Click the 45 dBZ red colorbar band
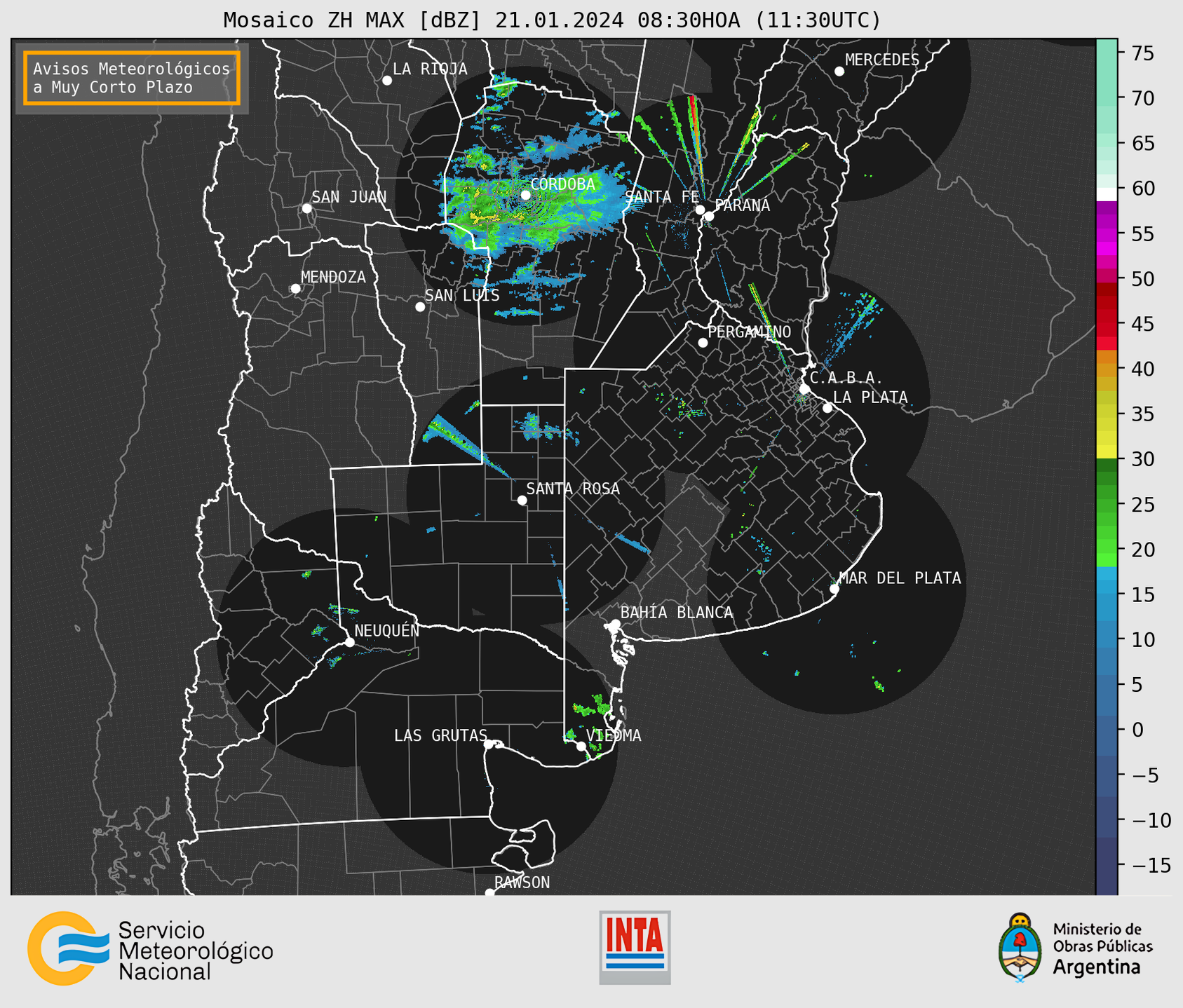Image resolution: width=1183 pixels, height=1008 pixels. pyautogui.click(x=1107, y=322)
